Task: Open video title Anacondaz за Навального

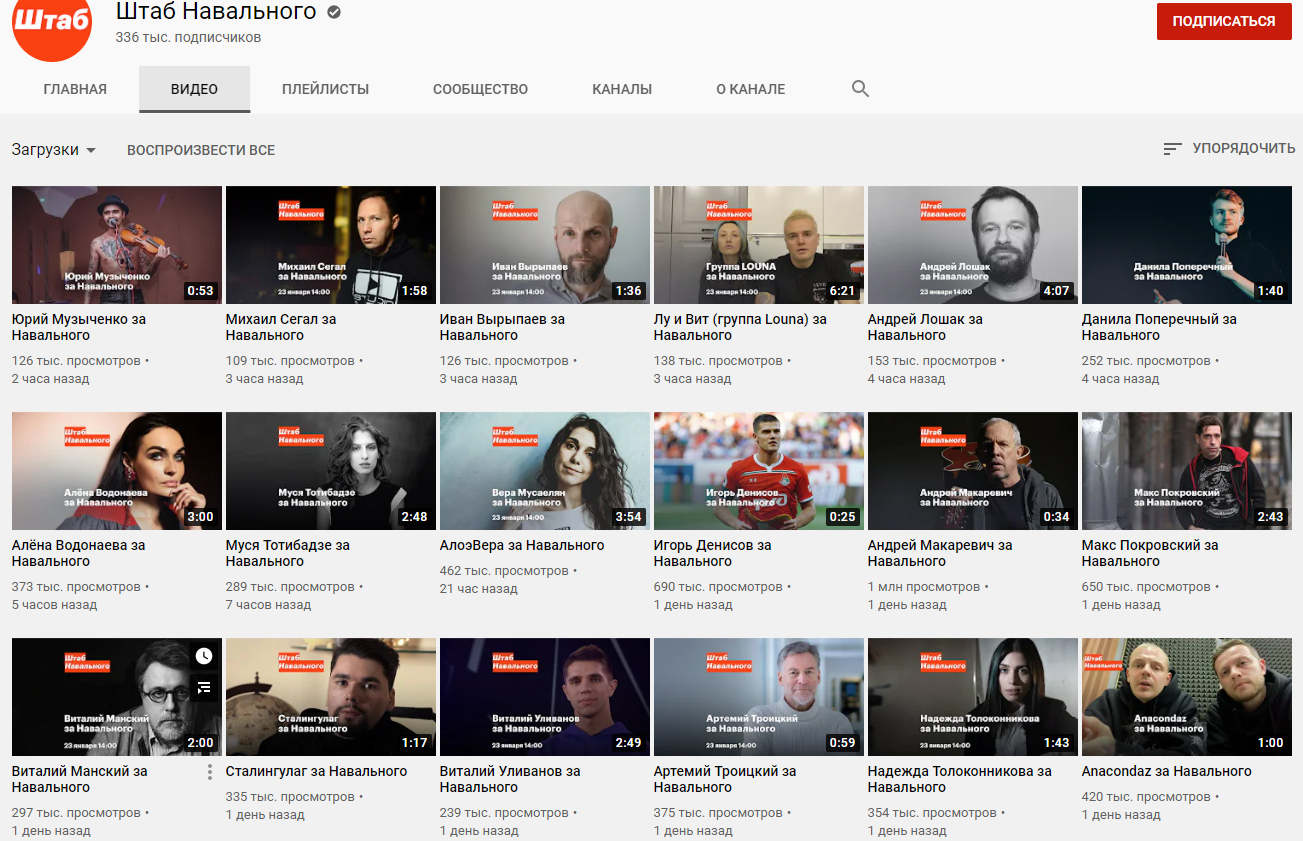Action: coord(1167,771)
